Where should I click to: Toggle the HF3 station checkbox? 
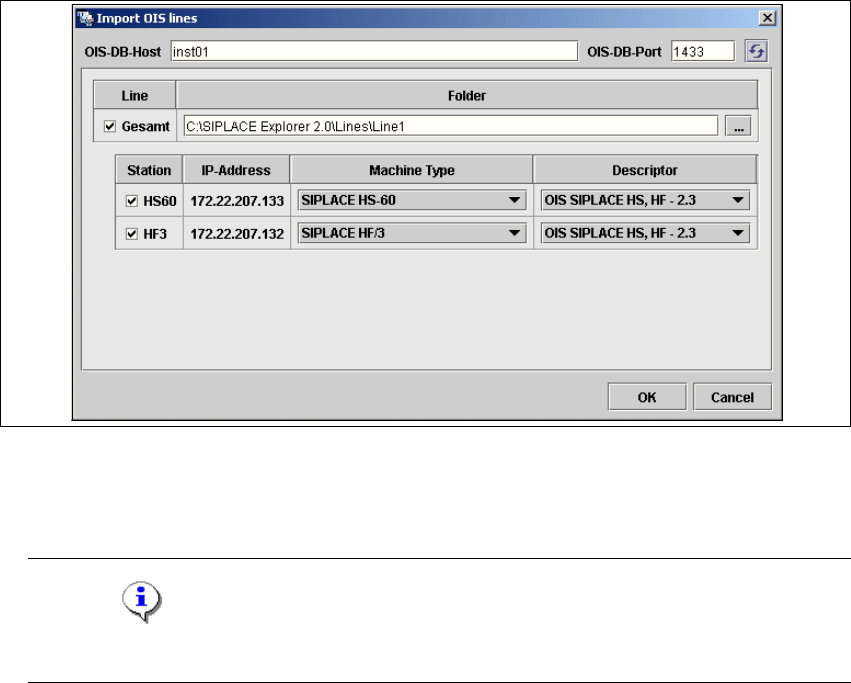tap(132, 234)
